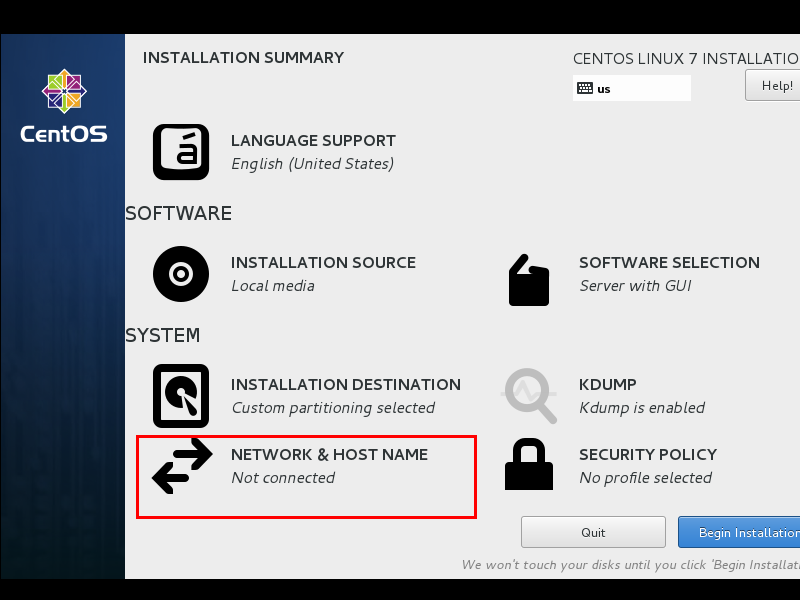This screenshot has width=800, height=600.
Task: Click the Language Support keyboard-key icon
Action: pos(181,152)
